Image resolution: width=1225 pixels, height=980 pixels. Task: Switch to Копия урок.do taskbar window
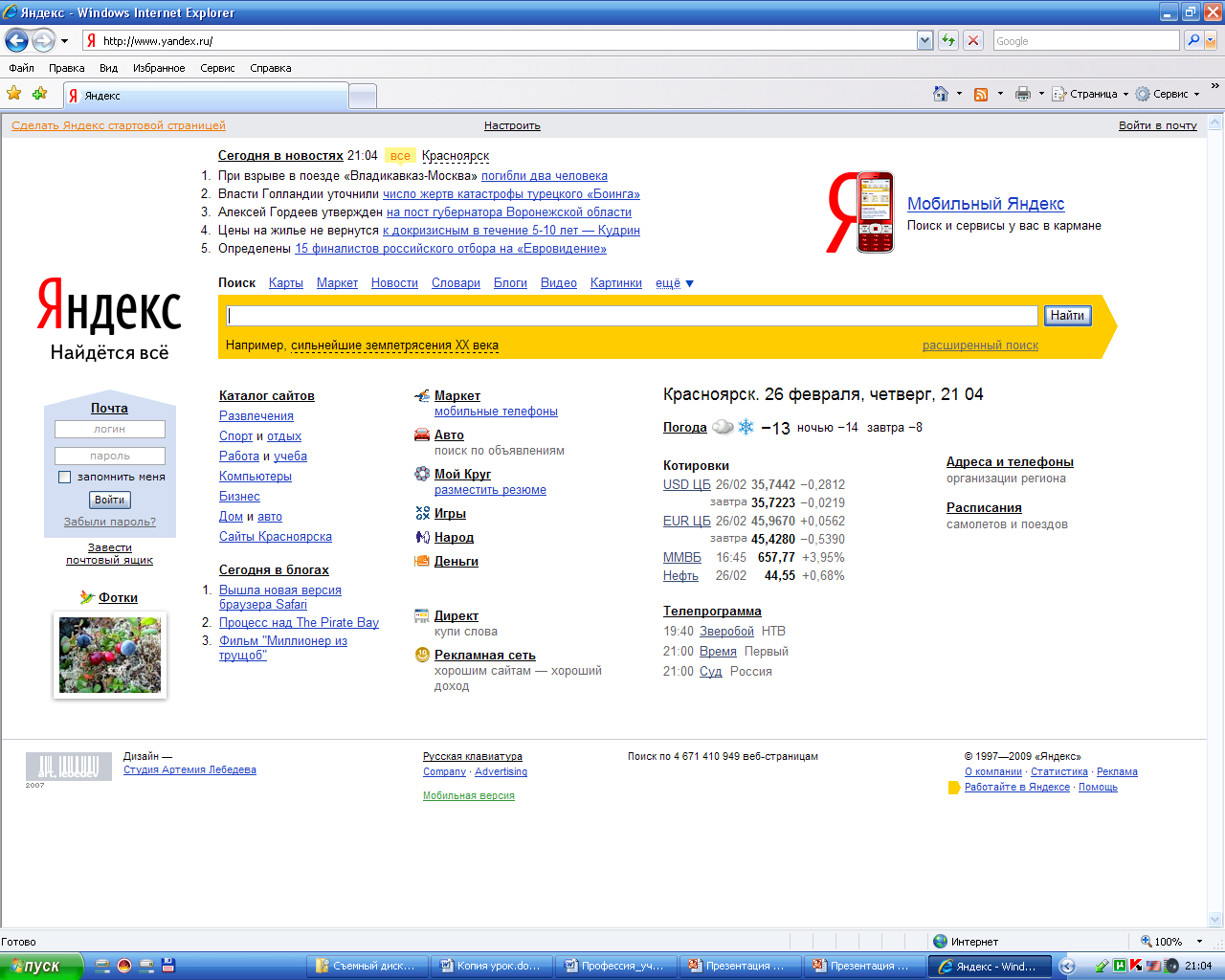(491, 966)
